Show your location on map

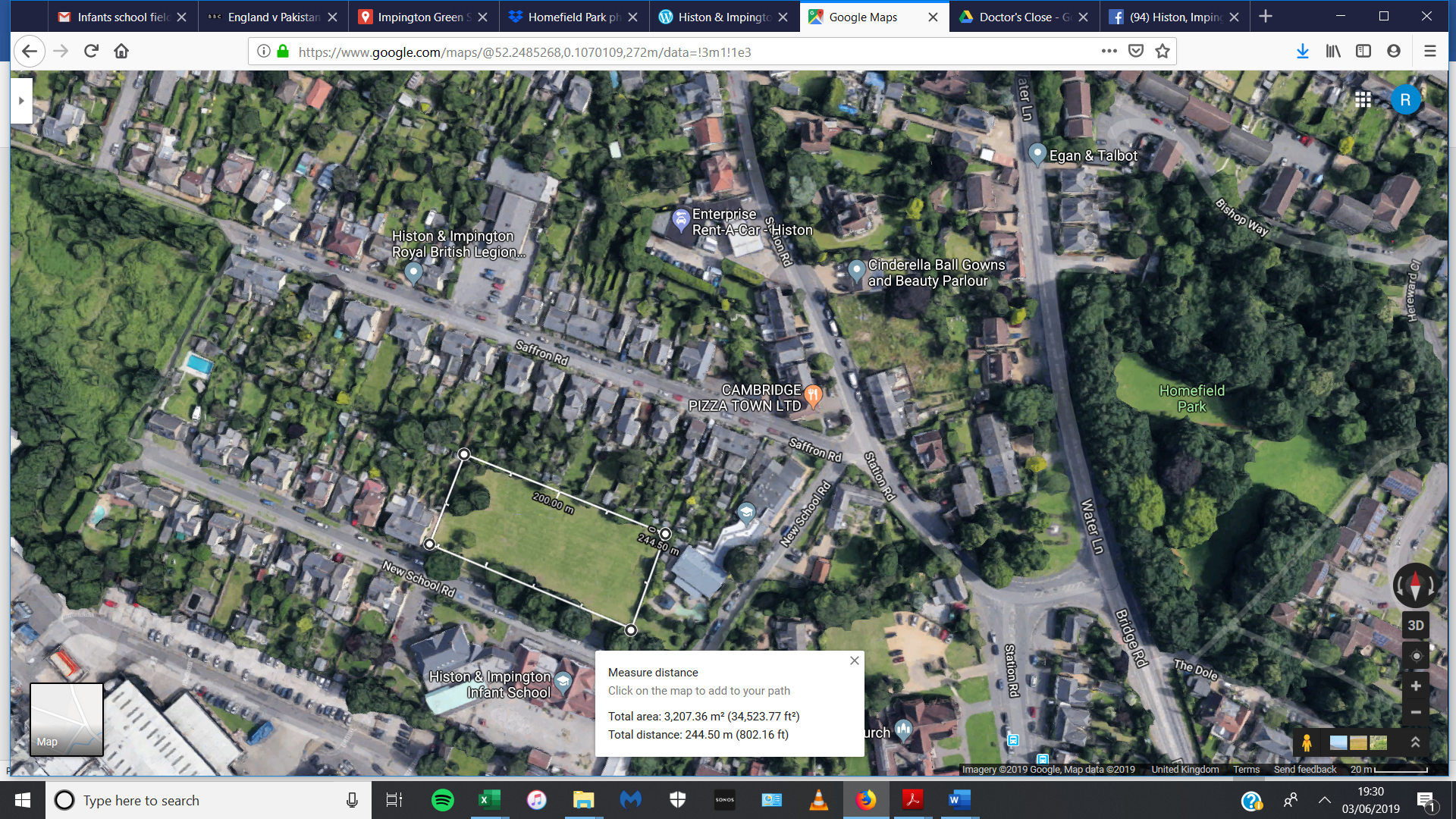point(1415,656)
